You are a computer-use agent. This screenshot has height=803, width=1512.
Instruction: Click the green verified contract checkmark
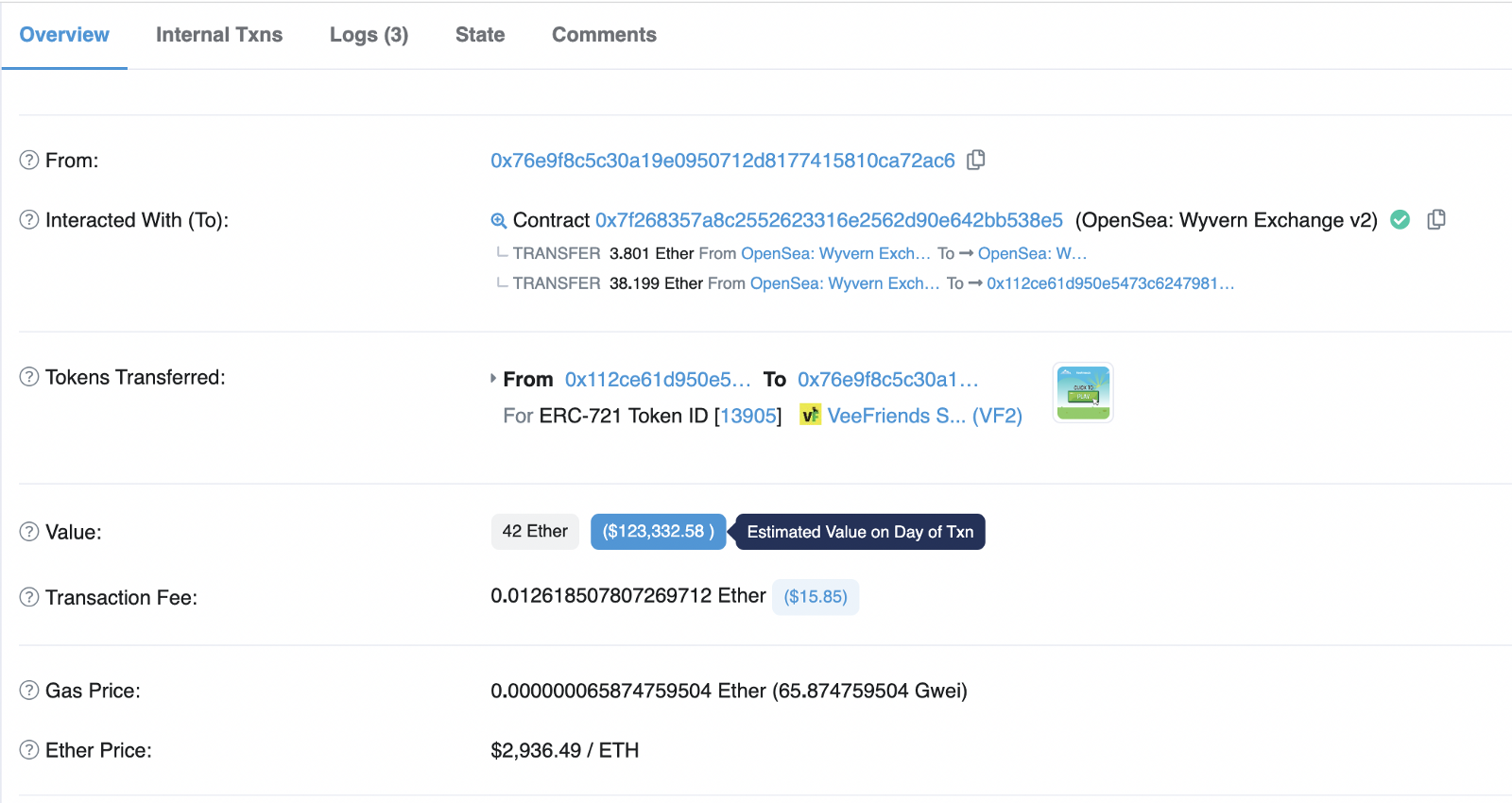point(1400,219)
